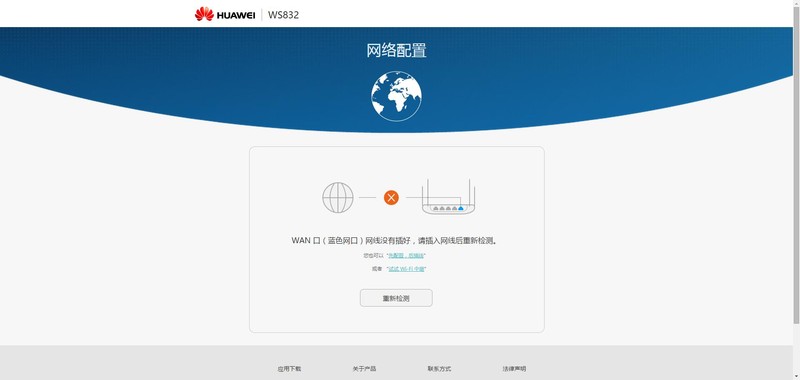Open 关于产品 footer link

[364, 369]
